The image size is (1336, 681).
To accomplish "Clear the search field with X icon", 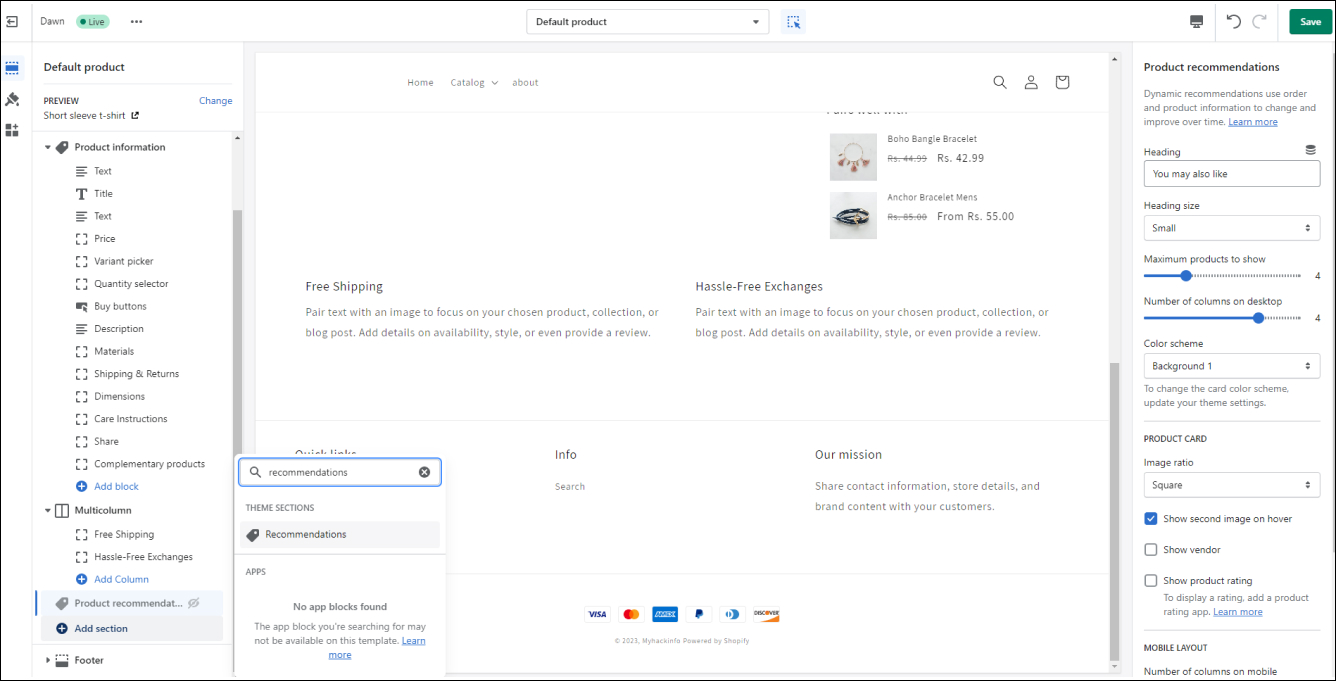I will (x=424, y=472).
